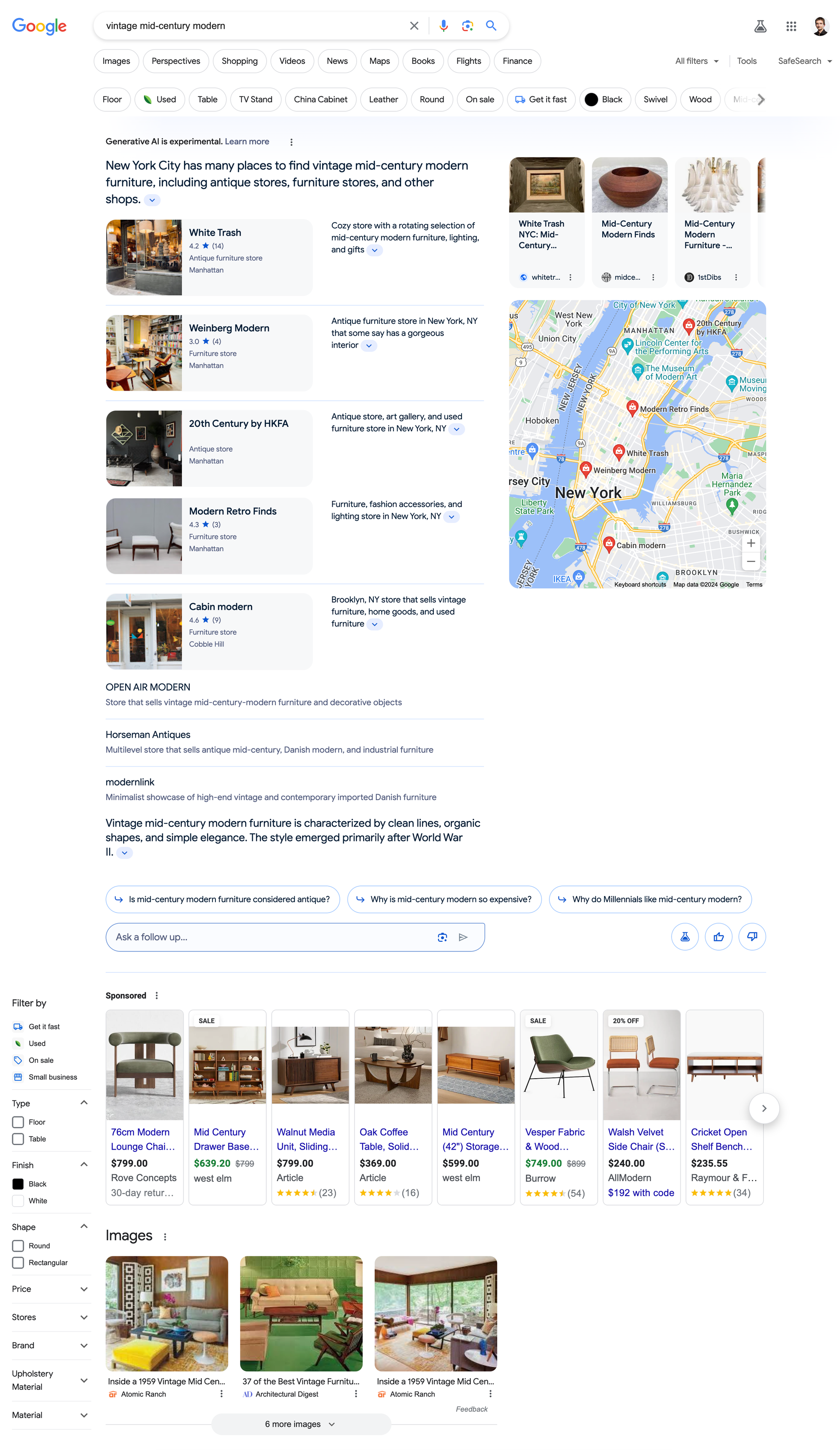Open the Tools button
Image resolution: width=840 pixels, height=1450 pixels.
(x=746, y=61)
